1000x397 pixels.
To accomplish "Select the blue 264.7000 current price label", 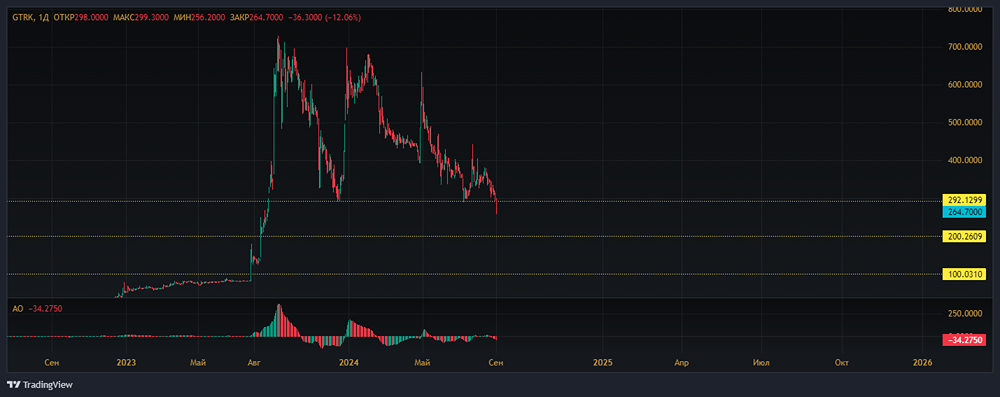I will pyautogui.click(x=964, y=212).
